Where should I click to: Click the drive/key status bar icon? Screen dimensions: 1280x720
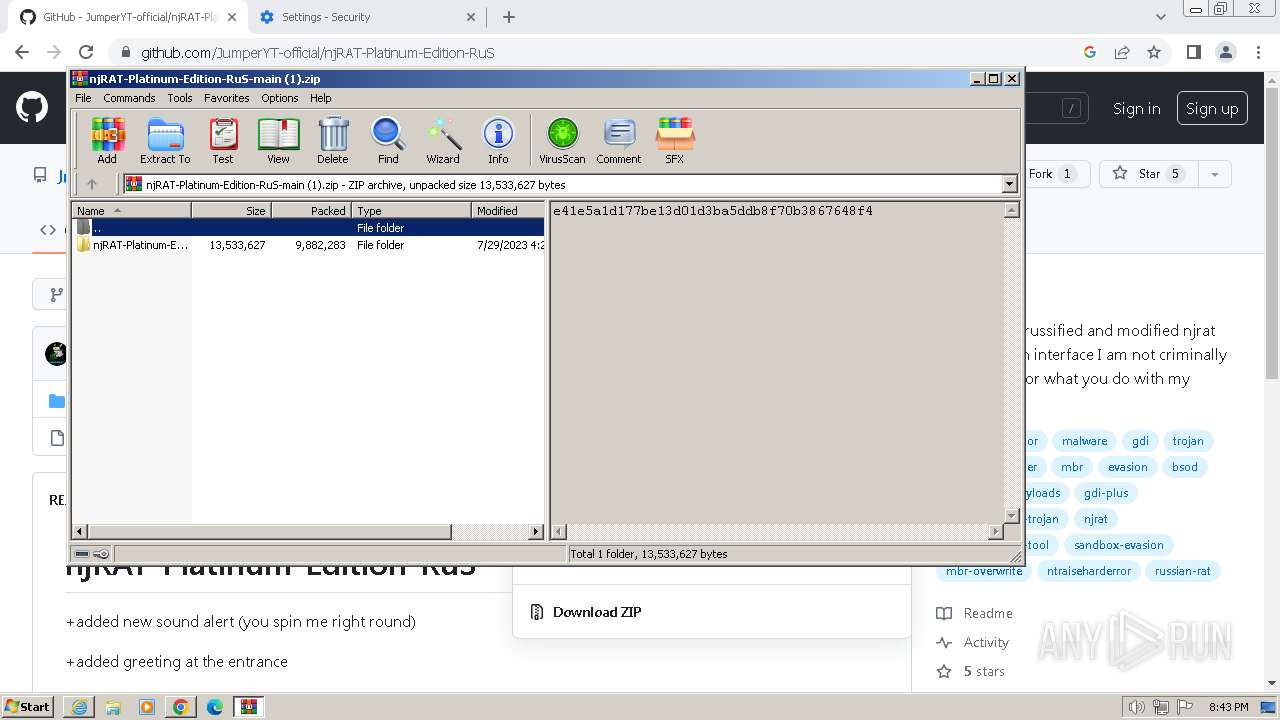coord(92,554)
